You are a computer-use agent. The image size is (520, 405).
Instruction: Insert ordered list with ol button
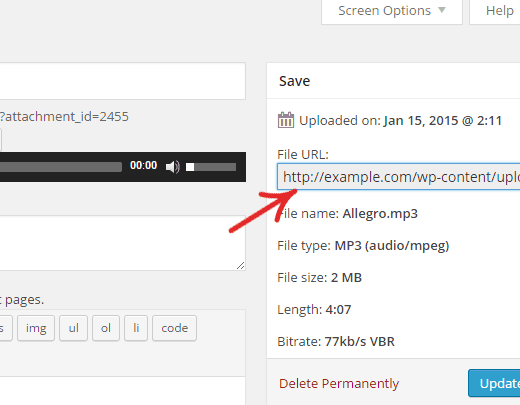106,328
